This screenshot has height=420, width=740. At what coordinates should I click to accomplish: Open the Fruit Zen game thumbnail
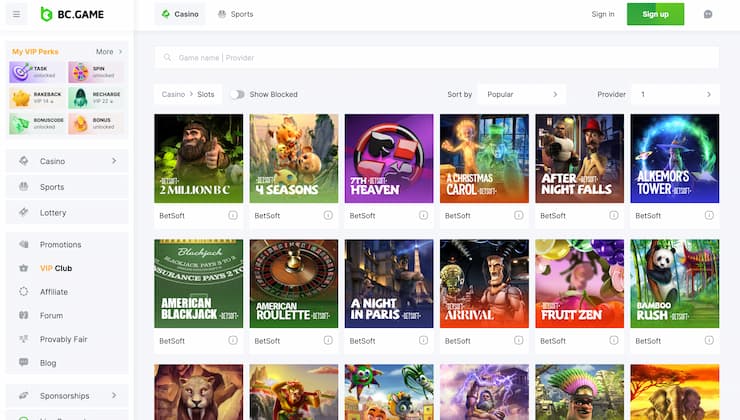(580, 284)
